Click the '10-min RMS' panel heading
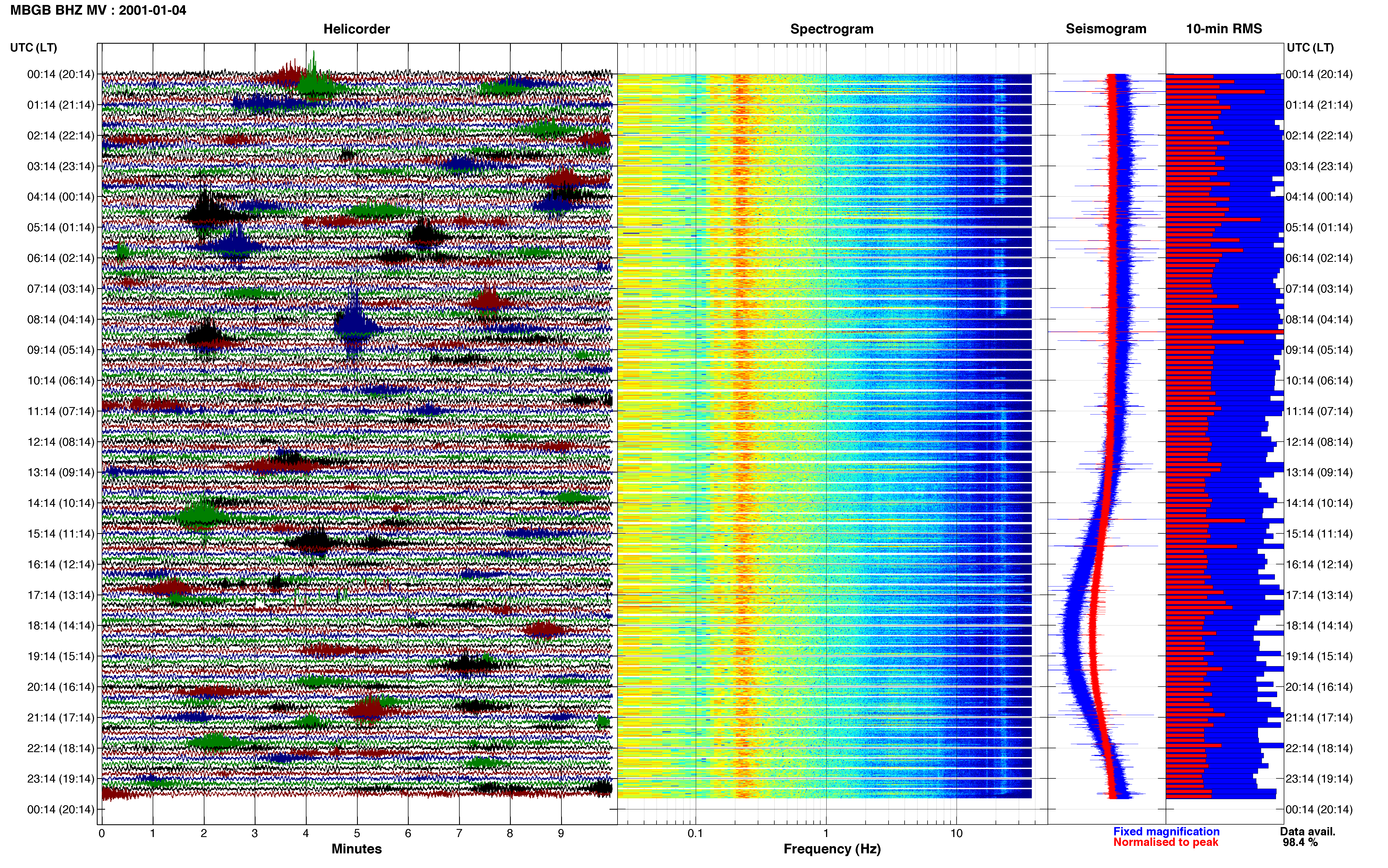1388x868 pixels. coord(1224,29)
